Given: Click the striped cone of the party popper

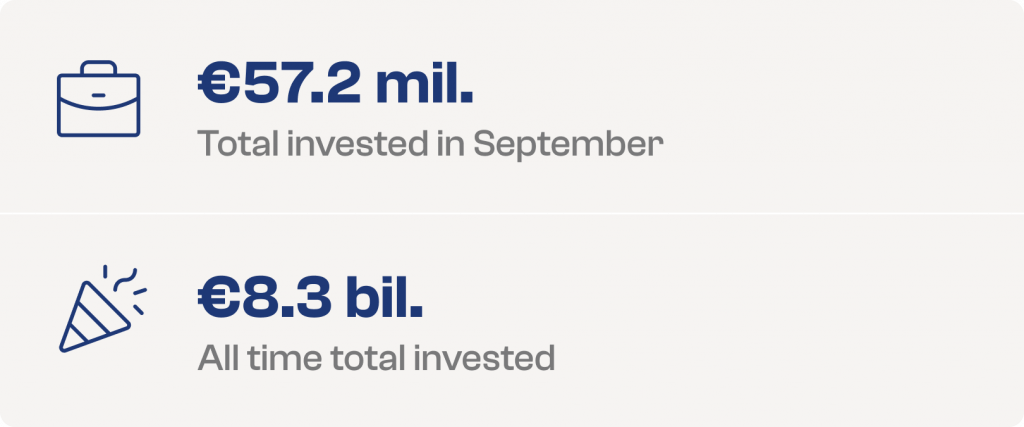Looking at the screenshot, I should click(93, 319).
